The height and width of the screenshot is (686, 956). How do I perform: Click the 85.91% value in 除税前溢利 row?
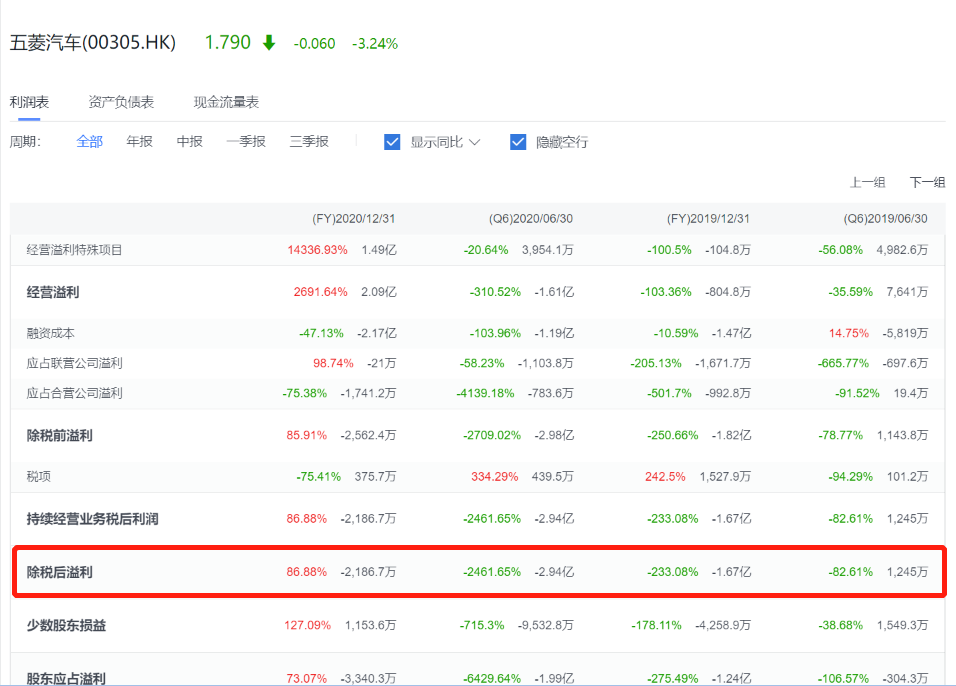pos(307,435)
